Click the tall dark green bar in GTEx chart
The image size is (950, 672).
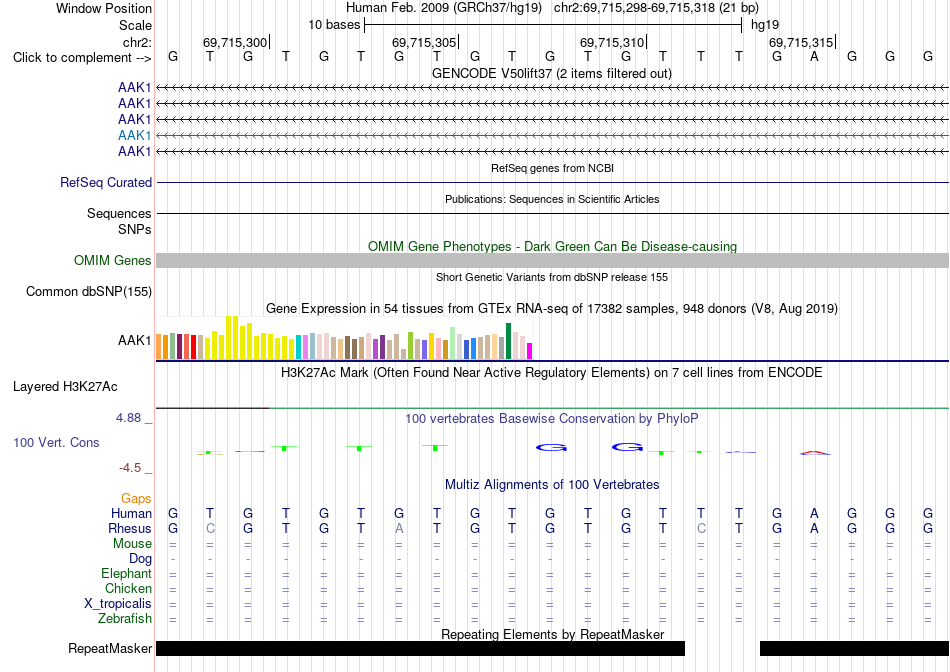coord(508,341)
